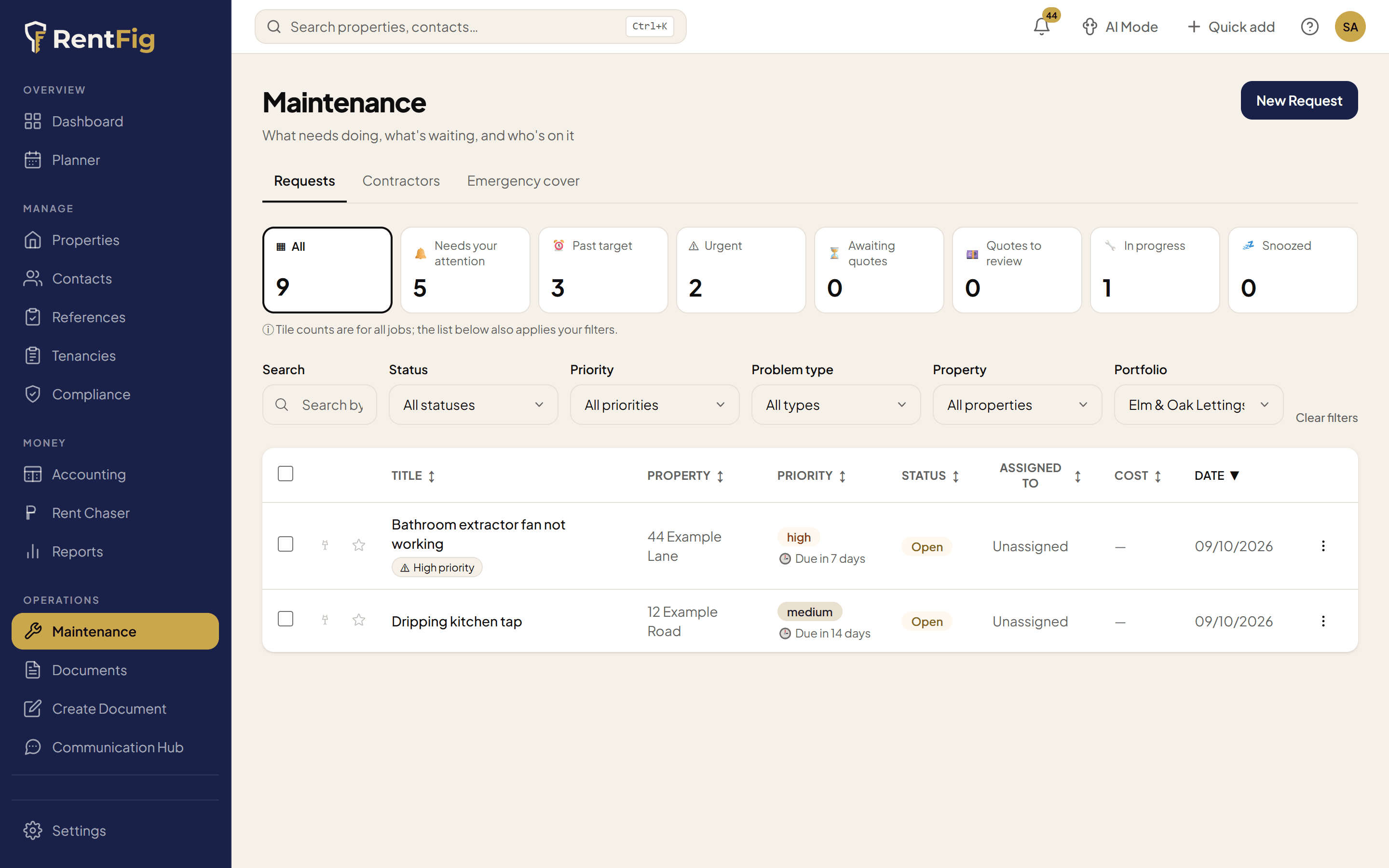Select the All tile filter
The width and height of the screenshot is (1389, 868).
pos(327,270)
